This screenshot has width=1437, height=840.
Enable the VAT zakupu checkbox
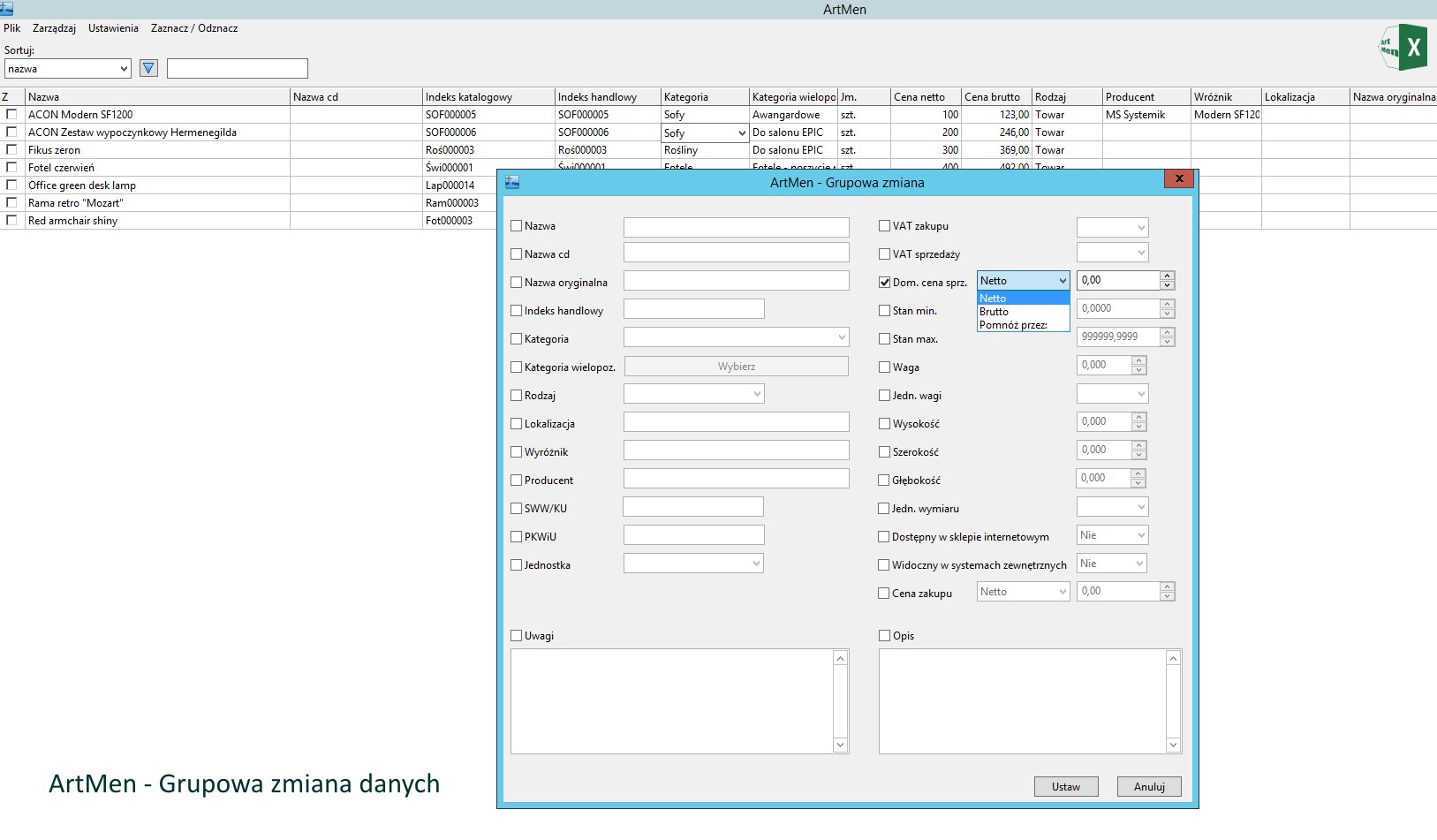point(884,226)
